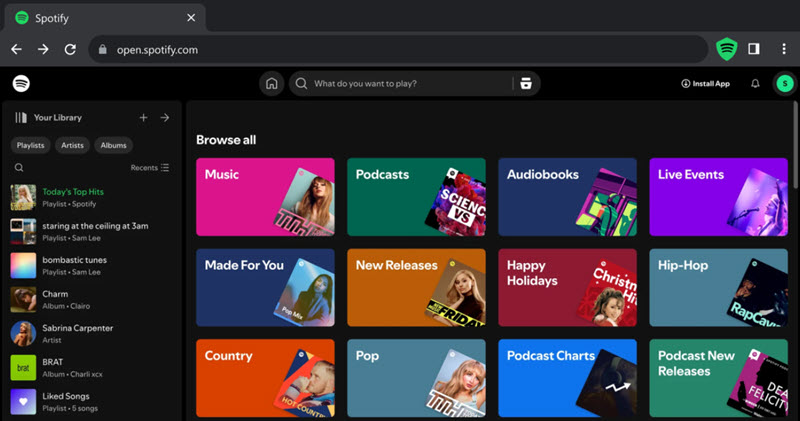Open Chrome three-dot menu
The image size is (800, 421).
click(x=783, y=48)
